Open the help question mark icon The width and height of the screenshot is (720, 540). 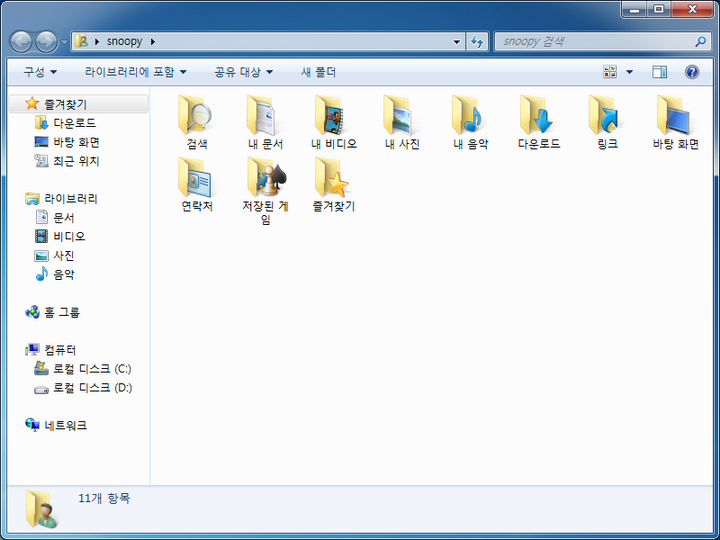point(692,72)
